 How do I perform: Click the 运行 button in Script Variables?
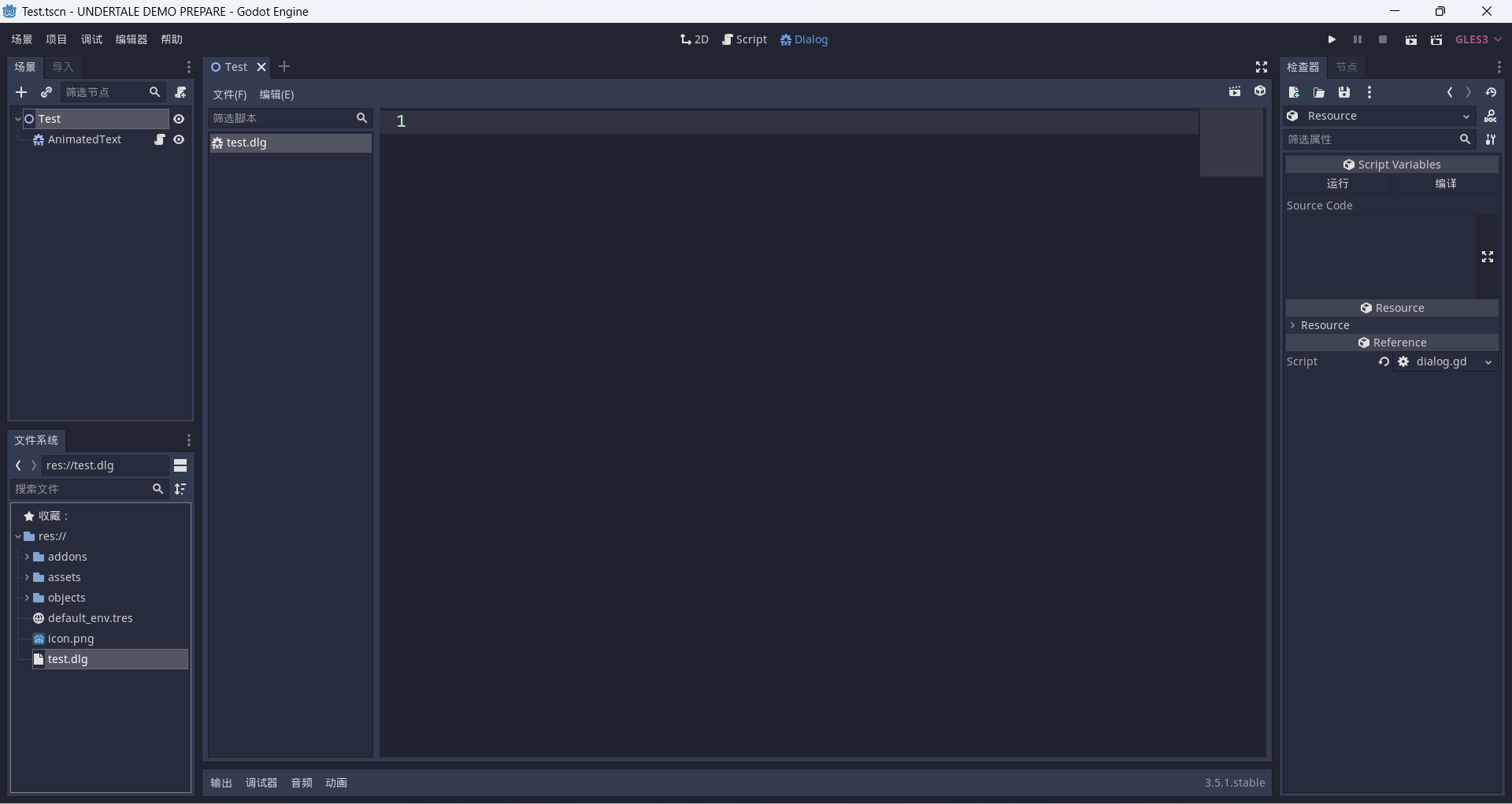[x=1338, y=183]
